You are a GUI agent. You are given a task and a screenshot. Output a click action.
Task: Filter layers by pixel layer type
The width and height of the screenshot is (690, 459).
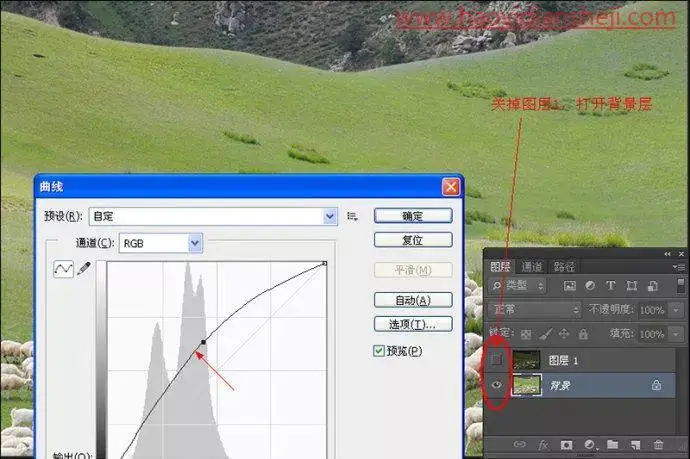[x=569, y=286]
